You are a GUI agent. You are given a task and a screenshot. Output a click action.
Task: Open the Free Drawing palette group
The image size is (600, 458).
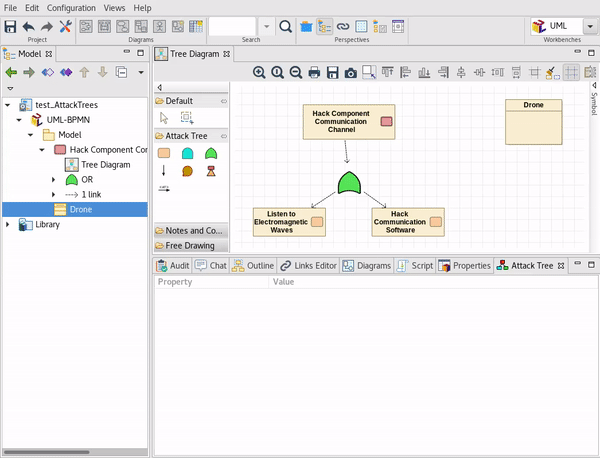point(189,245)
